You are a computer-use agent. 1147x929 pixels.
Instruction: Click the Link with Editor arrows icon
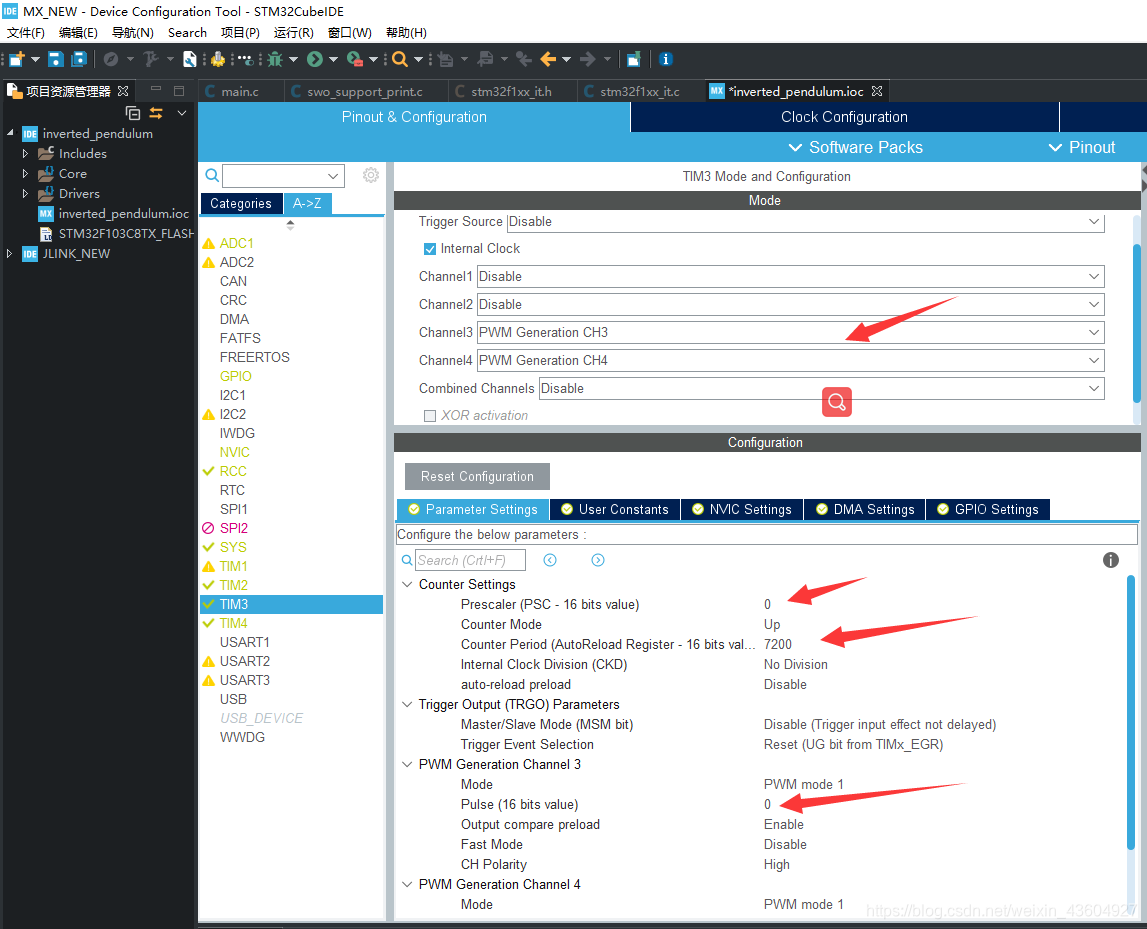(x=156, y=113)
